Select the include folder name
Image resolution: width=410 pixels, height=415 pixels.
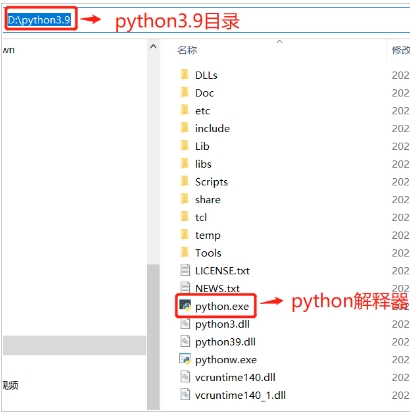[212, 128]
